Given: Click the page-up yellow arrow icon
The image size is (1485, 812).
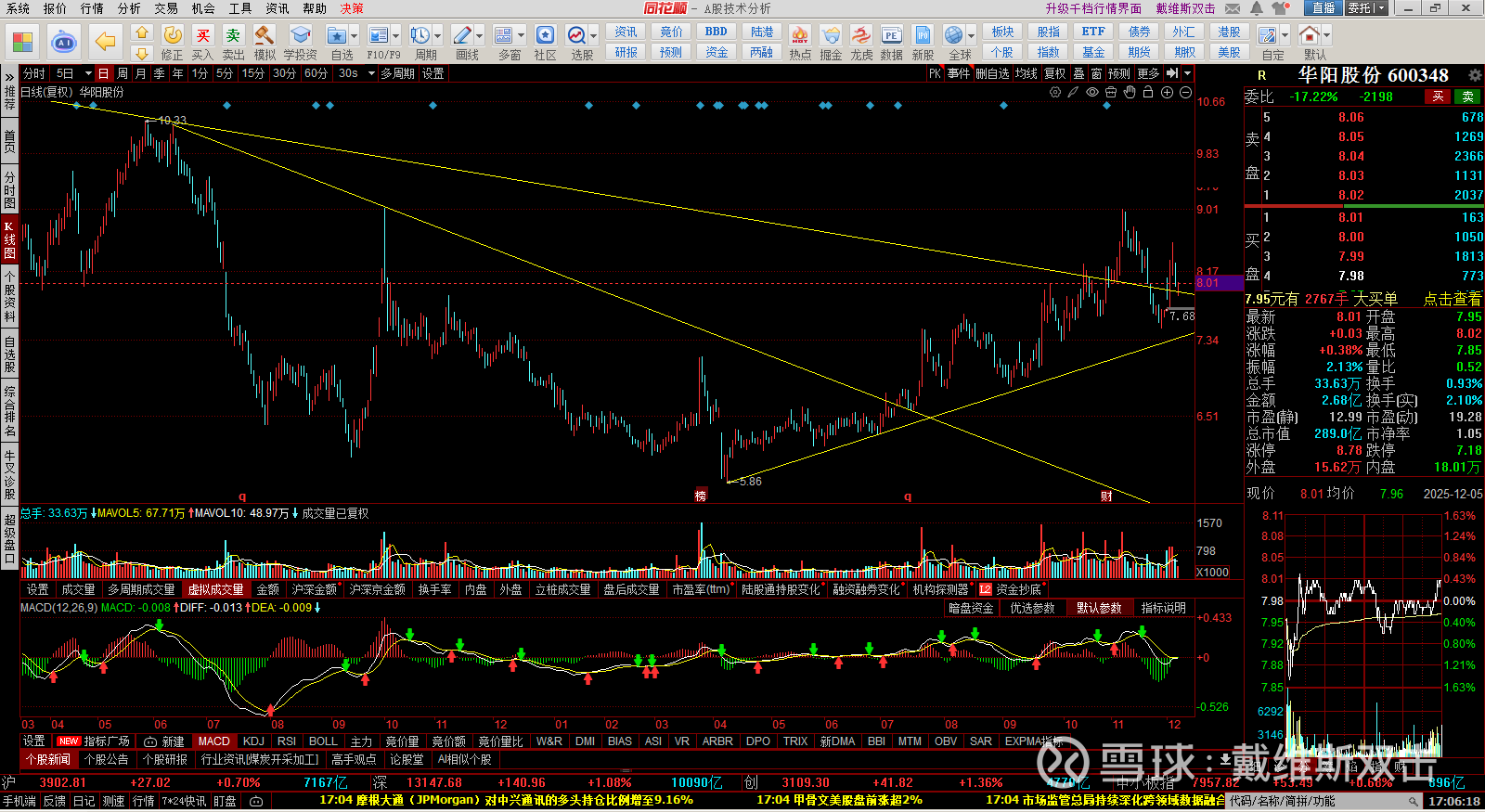Looking at the screenshot, I should coord(141,32).
